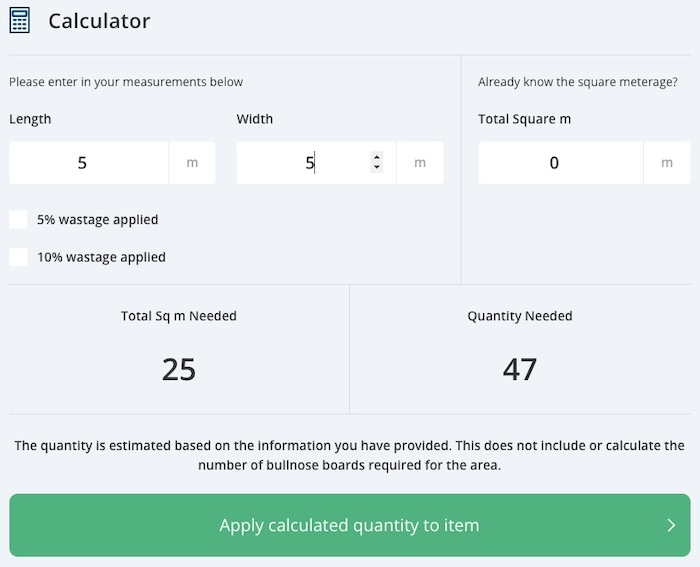The image size is (700, 567).
Task: Click the "m" unit next to Length
Action: pos(192,163)
